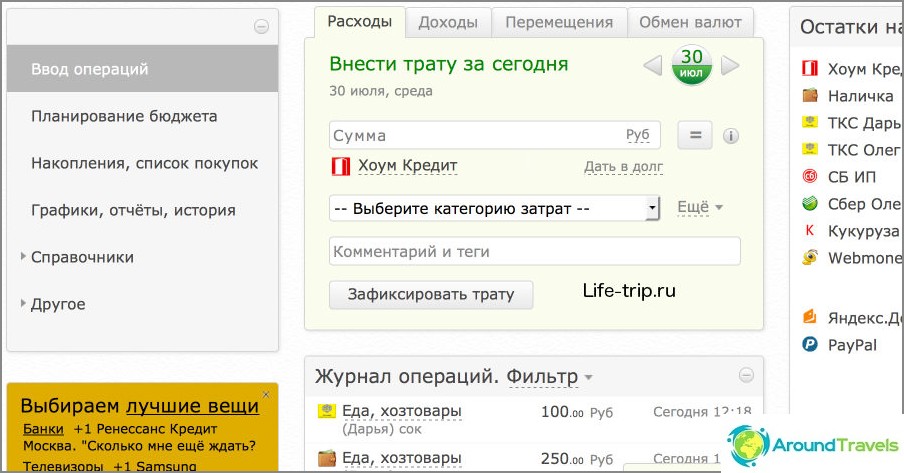Click the 250.00 Руб amount

click(x=577, y=459)
